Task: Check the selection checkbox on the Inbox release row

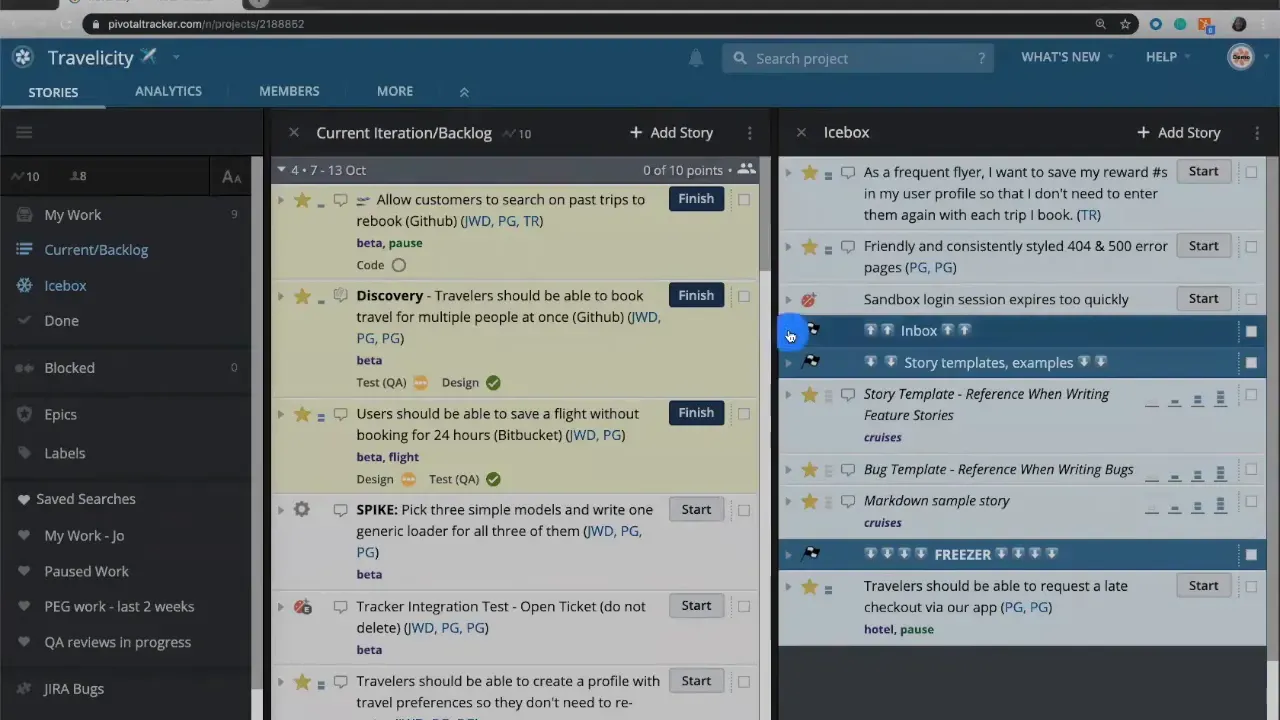Action: click(1251, 331)
